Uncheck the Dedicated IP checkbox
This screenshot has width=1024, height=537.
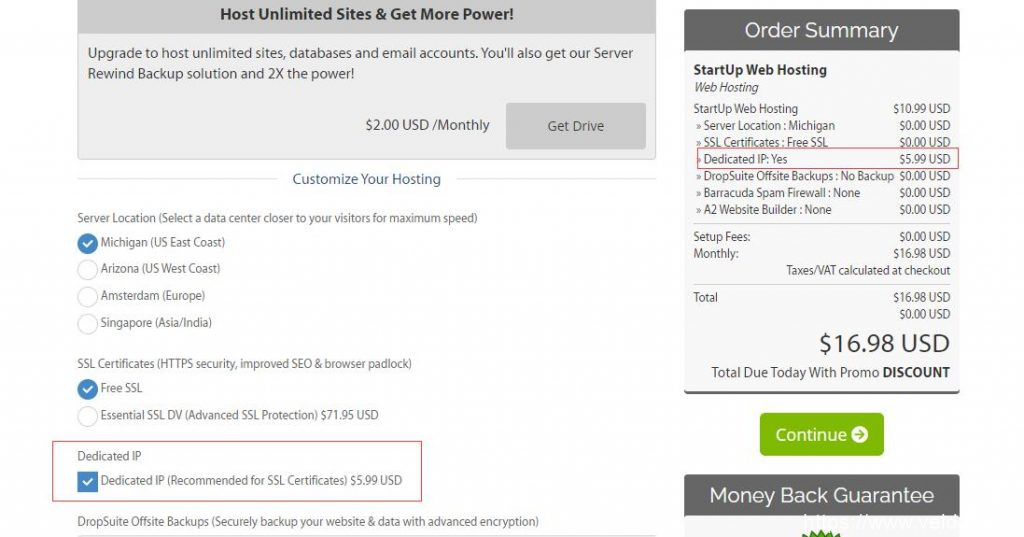pyautogui.click(x=88, y=481)
